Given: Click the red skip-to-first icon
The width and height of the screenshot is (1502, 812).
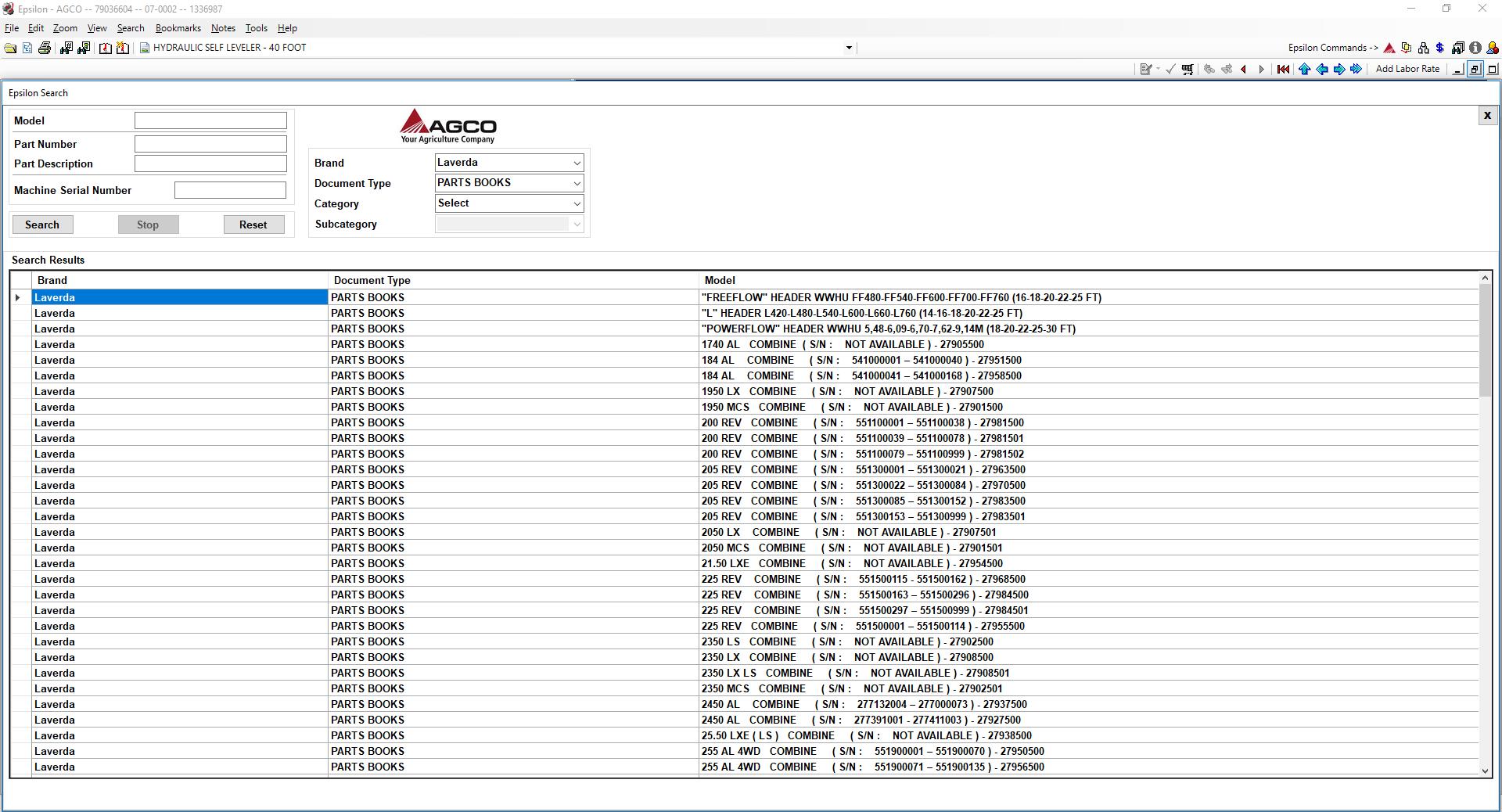Looking at the screenshot, I should pyautogui.click(x=1283, y=69).
